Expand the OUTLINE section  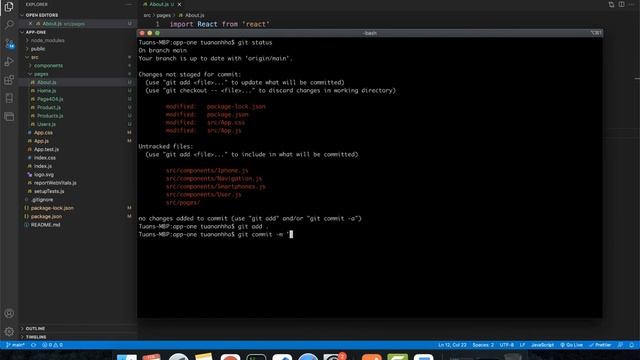click(x=35, y=329)
